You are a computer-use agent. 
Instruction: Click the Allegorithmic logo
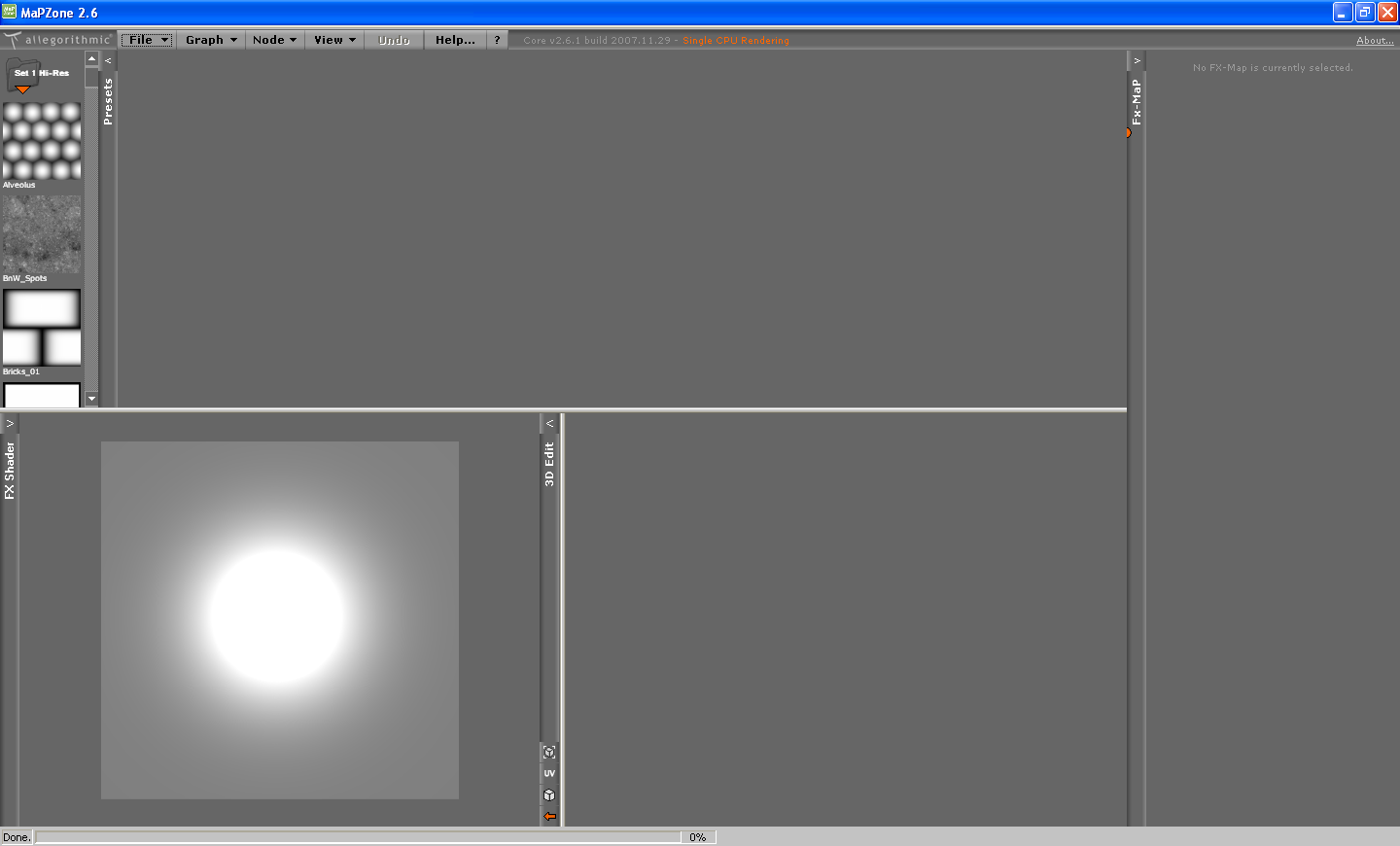click(x=58, y=40)
